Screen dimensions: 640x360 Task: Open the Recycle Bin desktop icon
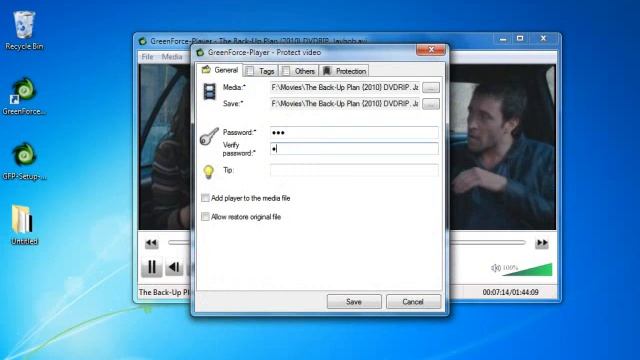[24, 31]
